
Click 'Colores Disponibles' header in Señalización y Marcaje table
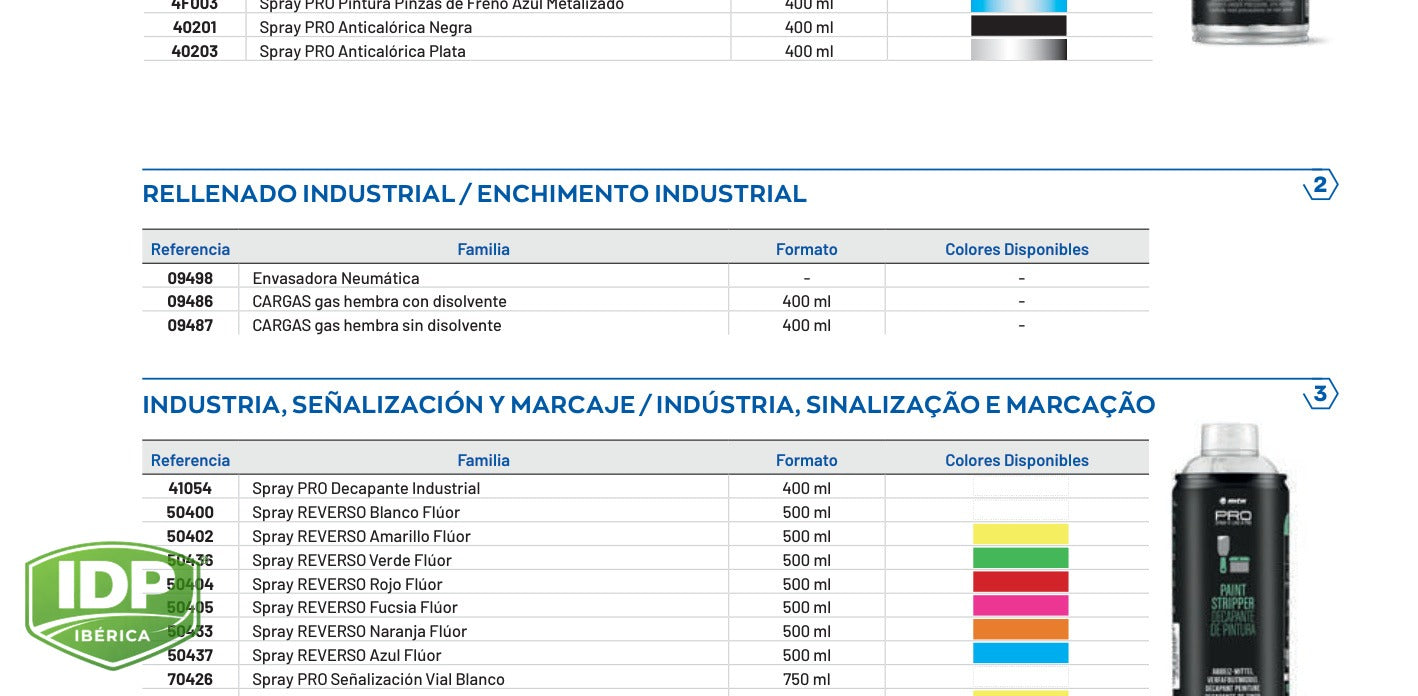point(1017,460)
